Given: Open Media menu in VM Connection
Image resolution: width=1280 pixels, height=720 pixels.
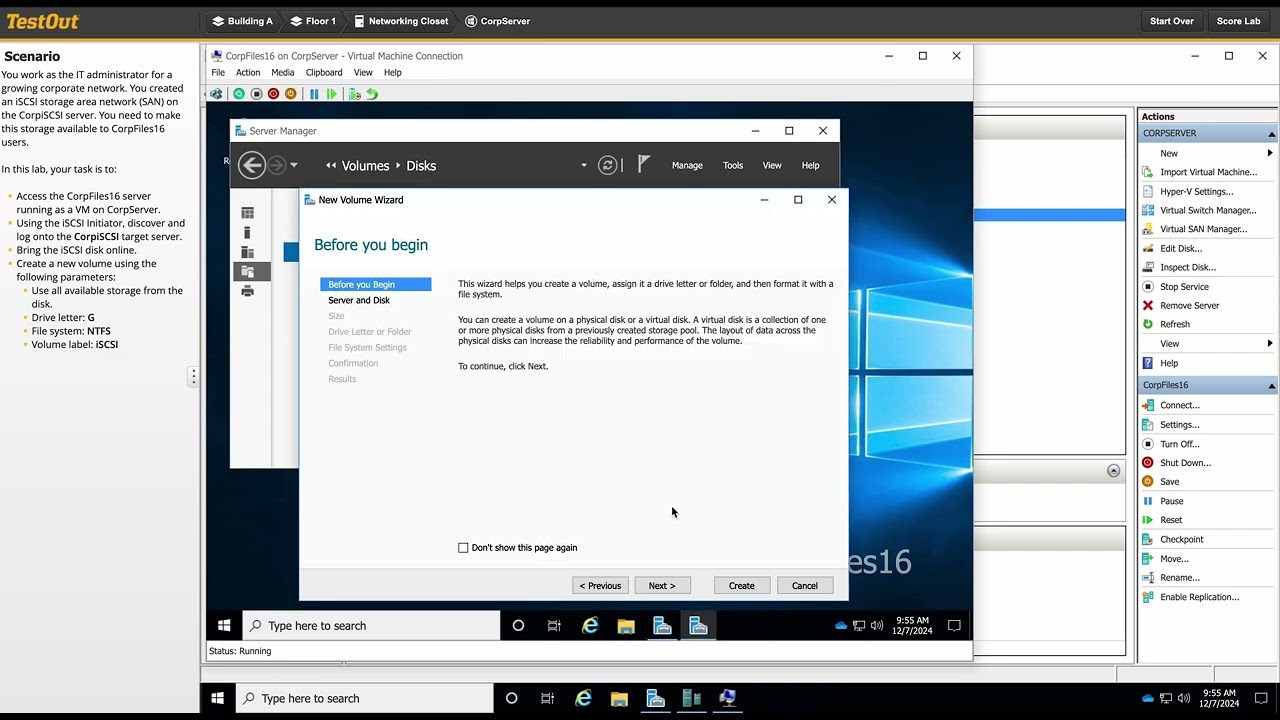Looking at the screenshot, I should click(x=283, y=73).
